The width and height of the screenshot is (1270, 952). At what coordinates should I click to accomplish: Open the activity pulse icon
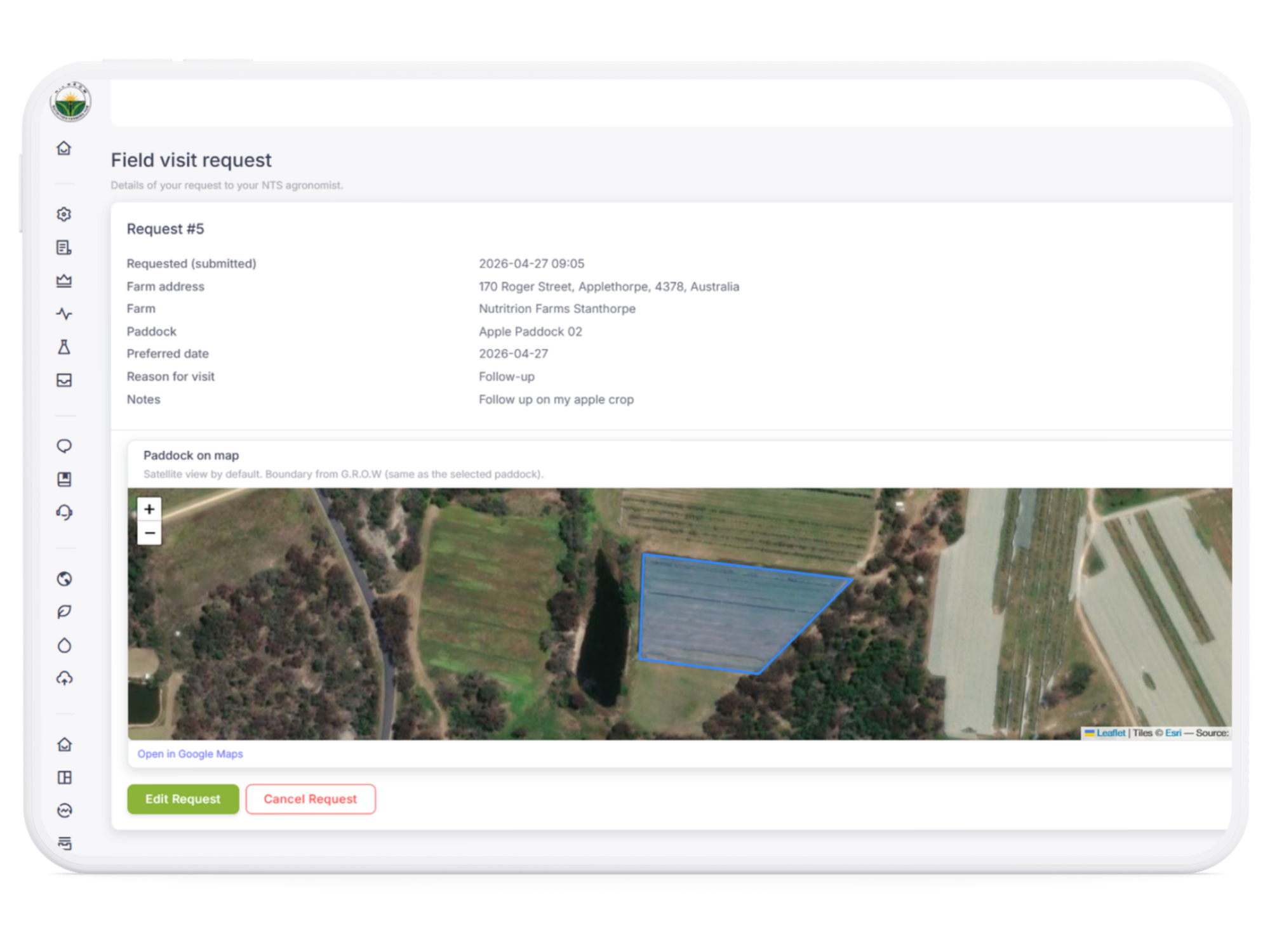64,314
